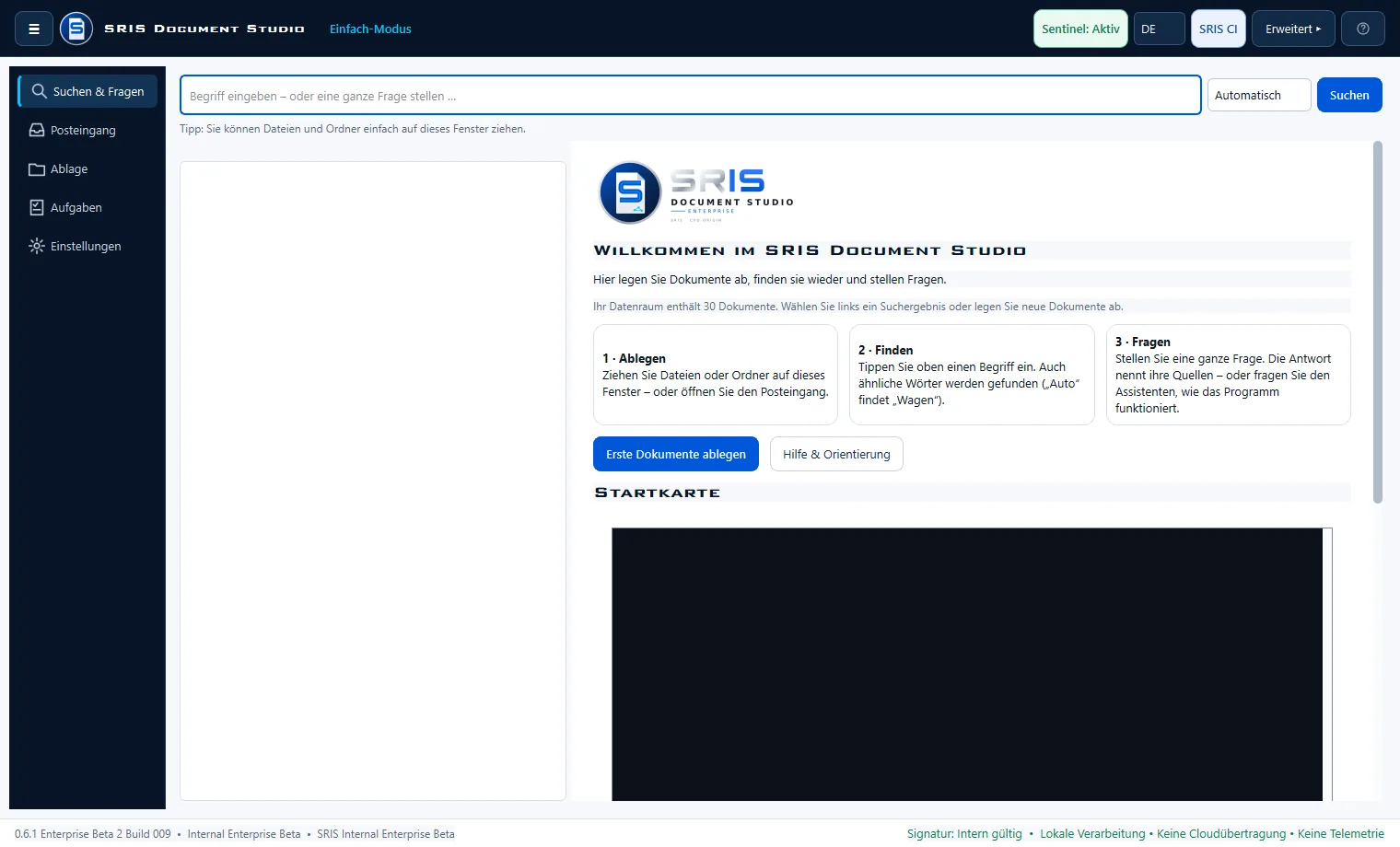Go to Suchen & Fragen section
This screenshot has height=847, width=1400.
pyautogui.click(x=87, y=91)
